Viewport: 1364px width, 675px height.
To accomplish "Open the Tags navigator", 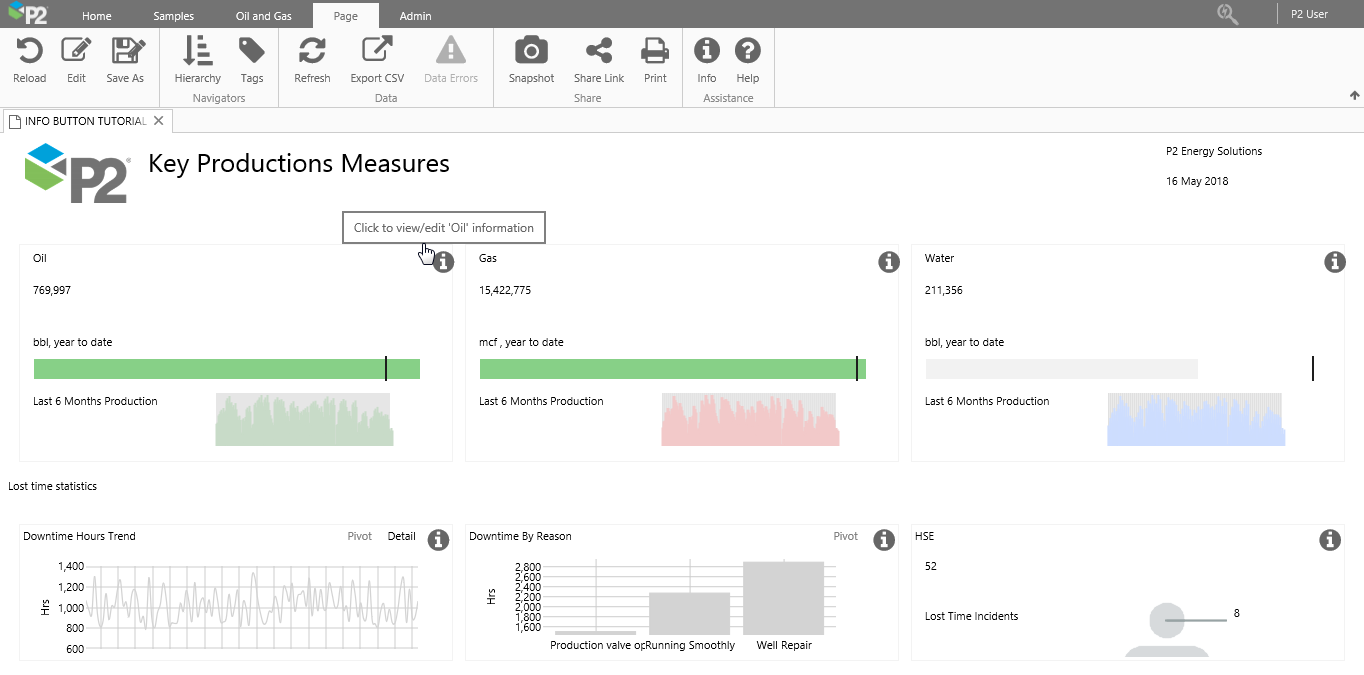I will coord(252,52).
